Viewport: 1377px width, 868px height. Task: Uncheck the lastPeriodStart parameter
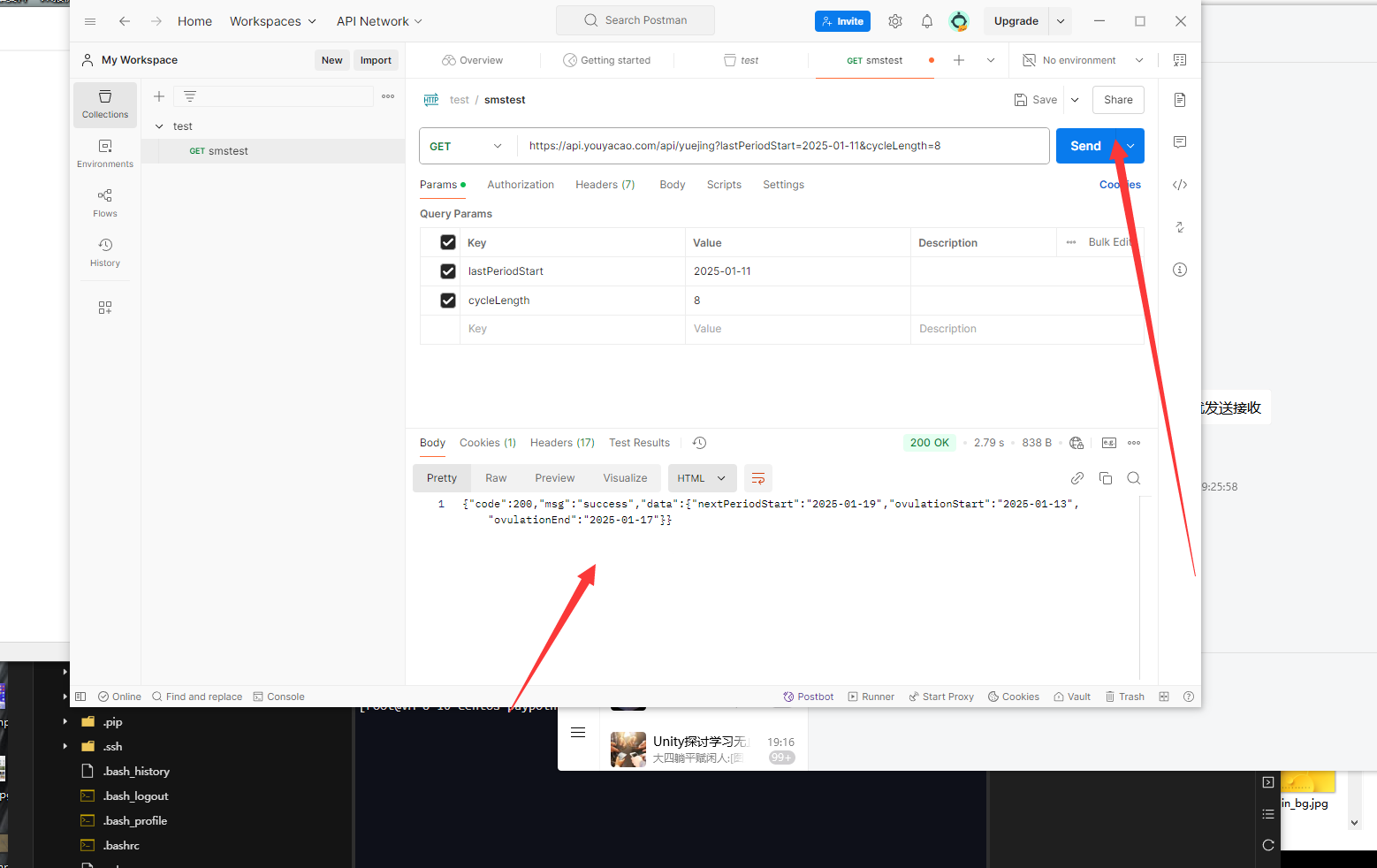[x=448, y=271]
